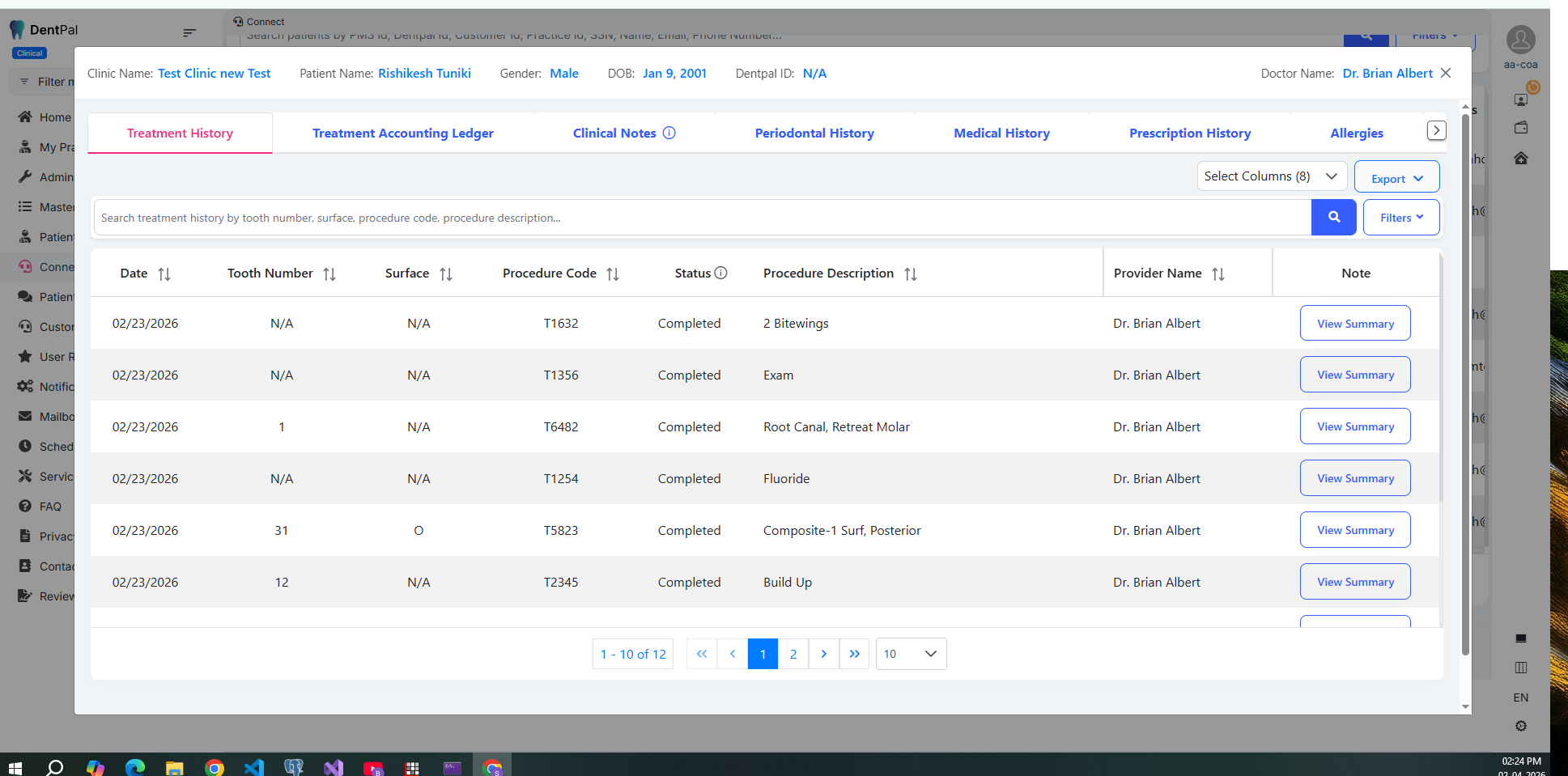The height and width of the screenshot is (776, 1568).
Task: Click the Status info icon
Action: (x=720, y=274)
